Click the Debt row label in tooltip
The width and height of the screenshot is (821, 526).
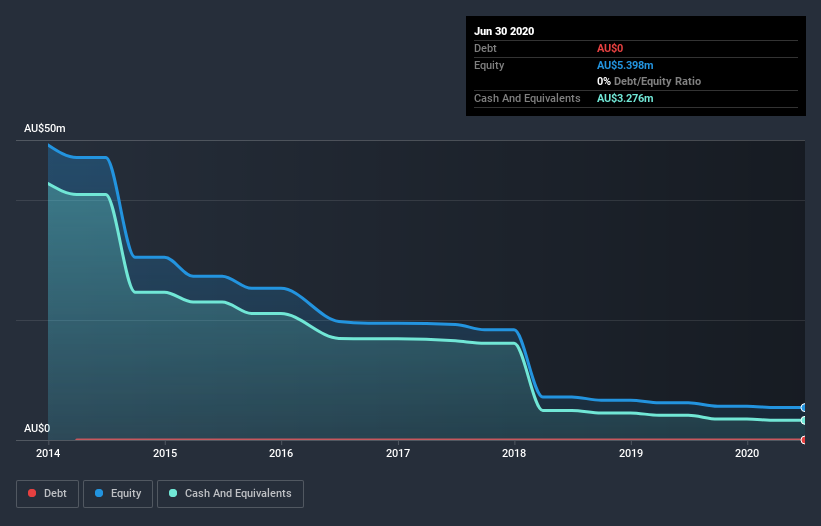[485, 48]
